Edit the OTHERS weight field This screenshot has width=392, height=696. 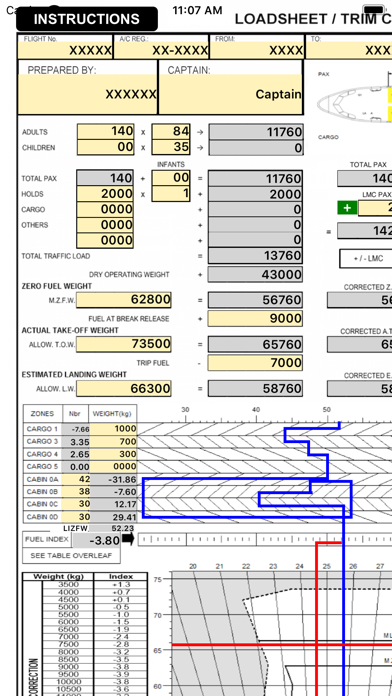coord(105,225)
